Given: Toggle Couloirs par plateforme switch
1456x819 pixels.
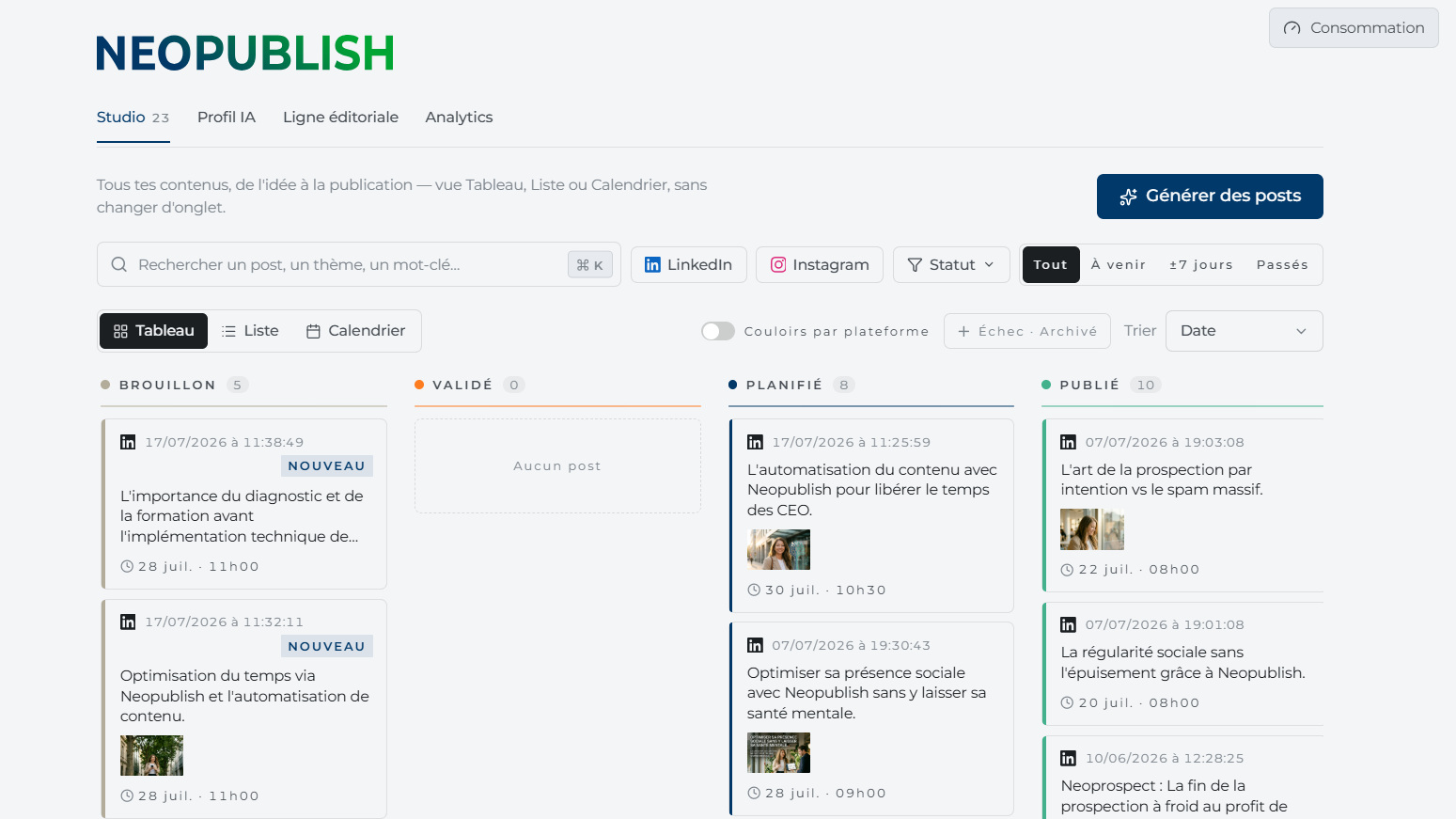Looking at the screenshot, I should click(718, 331).
